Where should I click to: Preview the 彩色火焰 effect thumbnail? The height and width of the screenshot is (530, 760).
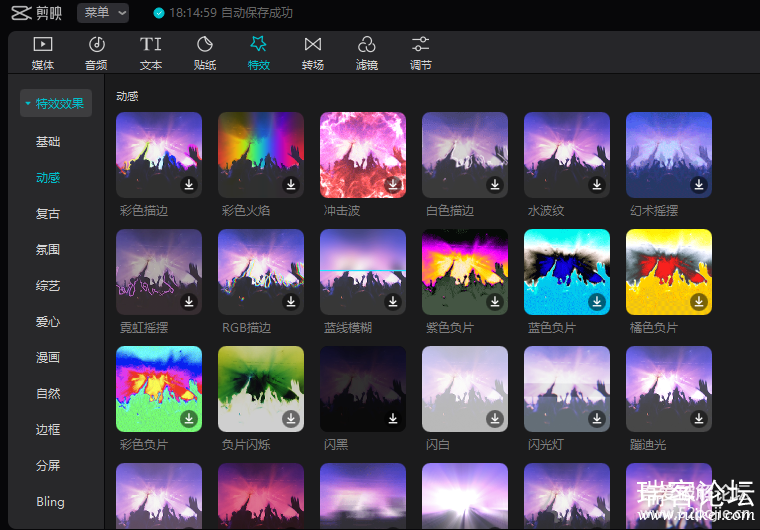click(261, 155)
